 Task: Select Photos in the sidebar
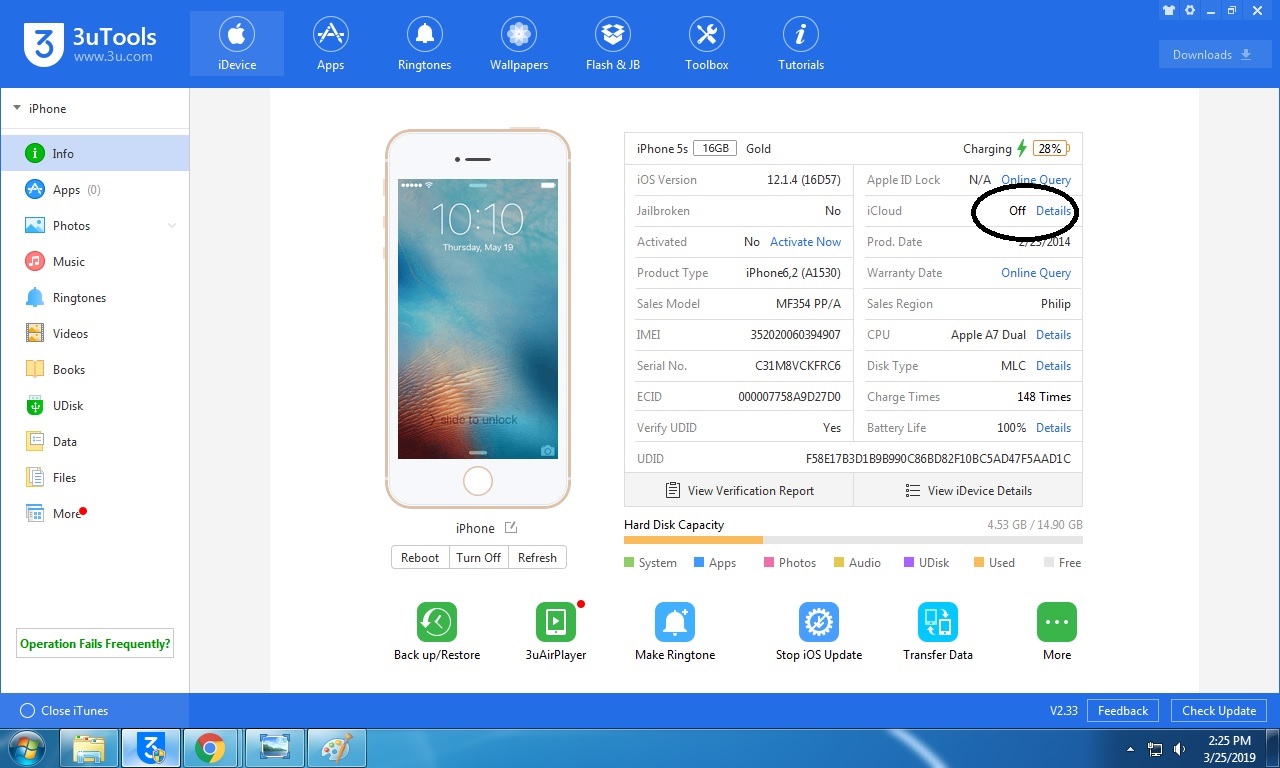point(94,225)
